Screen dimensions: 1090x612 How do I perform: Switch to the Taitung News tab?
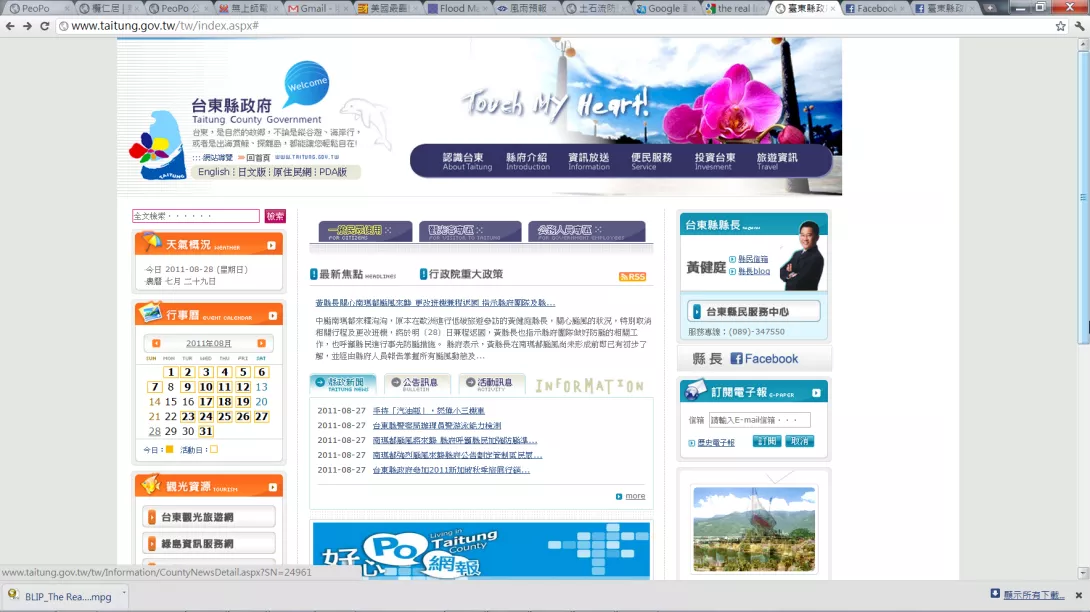point(343,383)
